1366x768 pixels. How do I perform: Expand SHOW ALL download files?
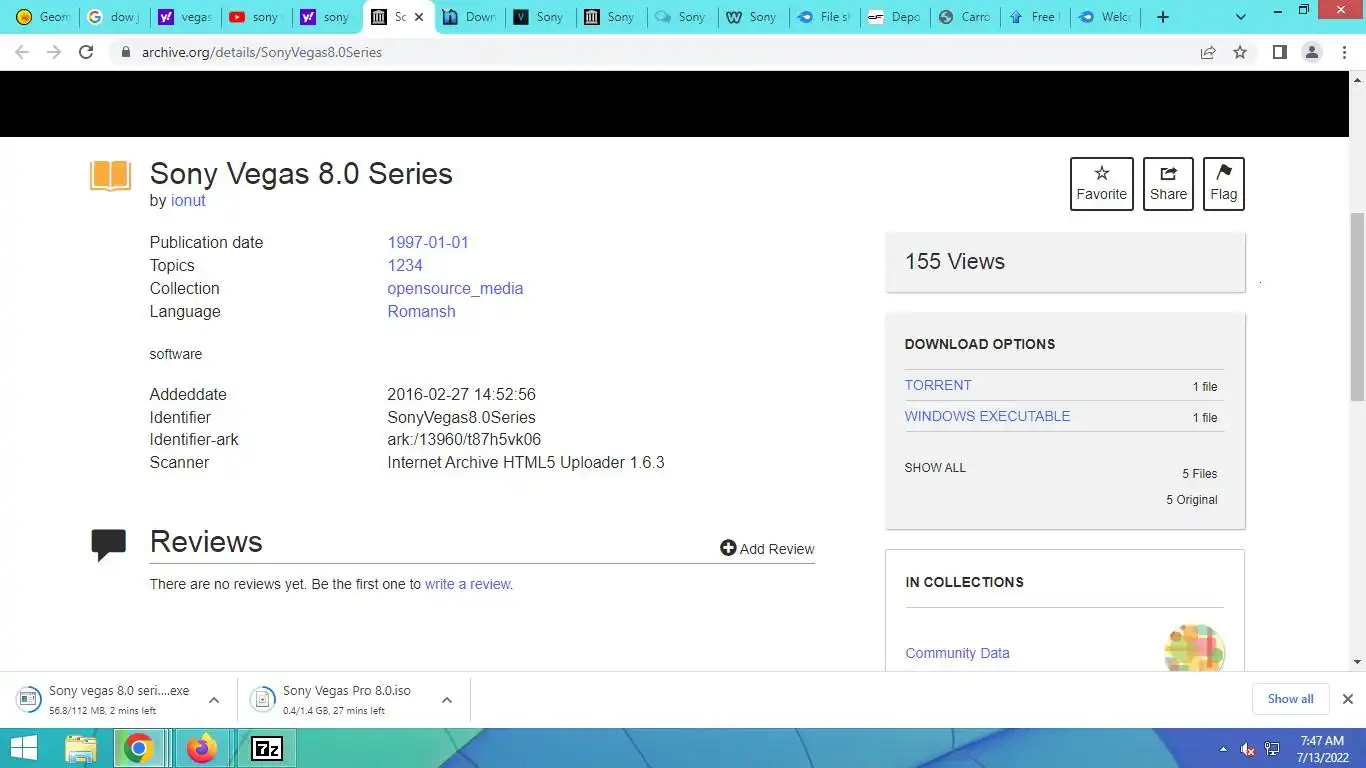[x=935, y=468]
